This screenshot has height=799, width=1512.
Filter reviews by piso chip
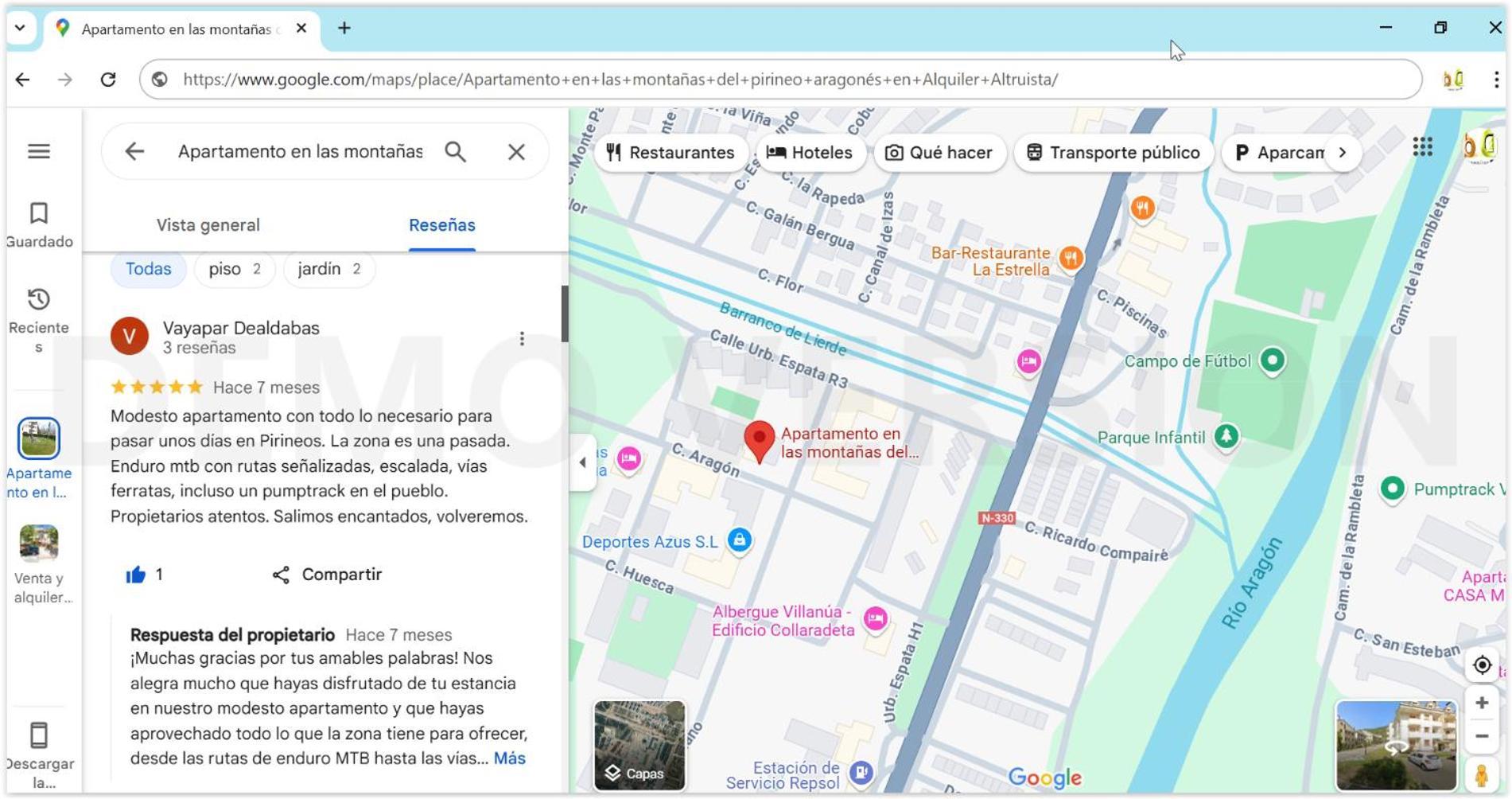pos(235,269)
